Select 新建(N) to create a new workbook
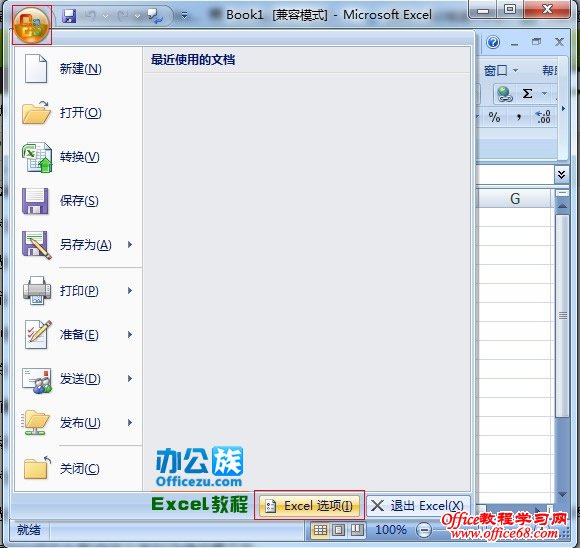This screenshot has height=548, width=580. pyautogui.click(x=78, y=69)
